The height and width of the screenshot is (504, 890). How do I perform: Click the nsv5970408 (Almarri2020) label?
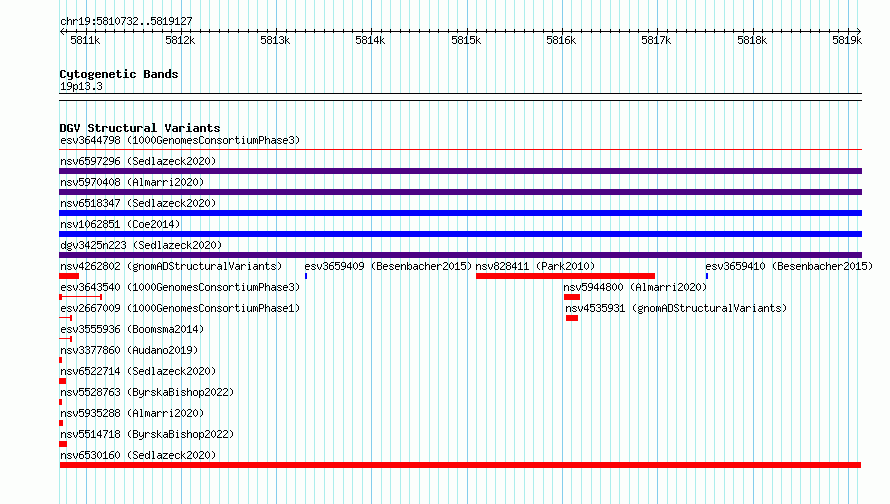132,182
